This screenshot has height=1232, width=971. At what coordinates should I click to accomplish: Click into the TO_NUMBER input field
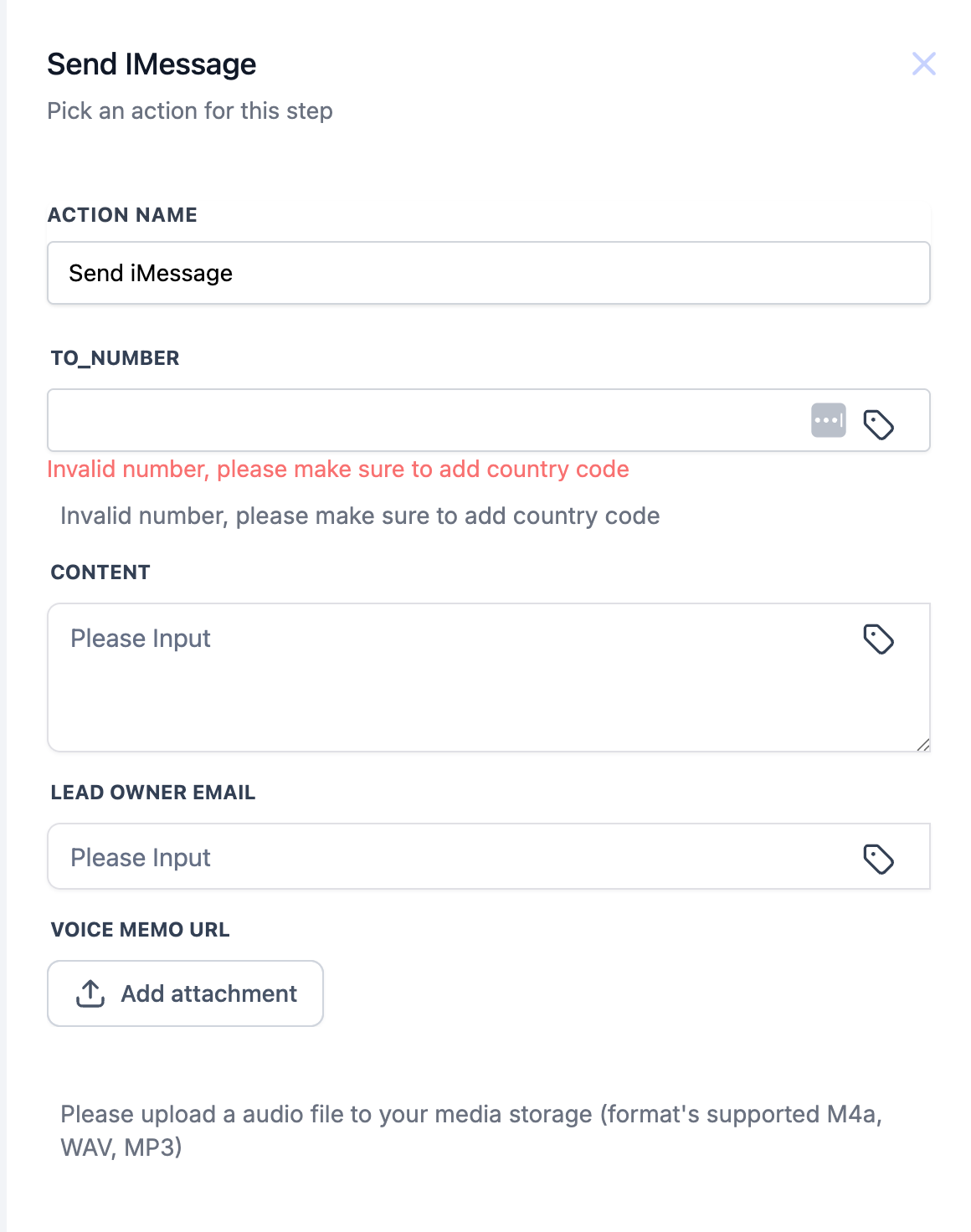click(419, 420)
